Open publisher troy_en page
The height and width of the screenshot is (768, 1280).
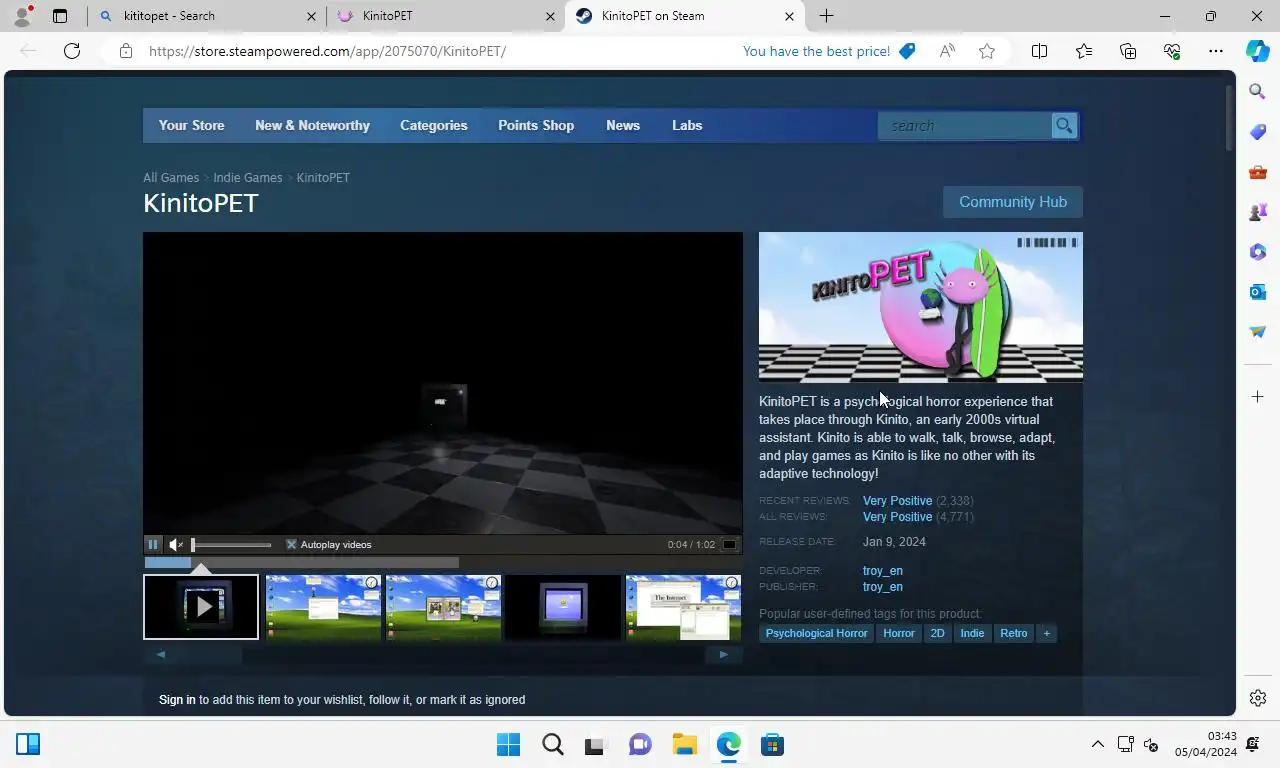coord(883,587)
